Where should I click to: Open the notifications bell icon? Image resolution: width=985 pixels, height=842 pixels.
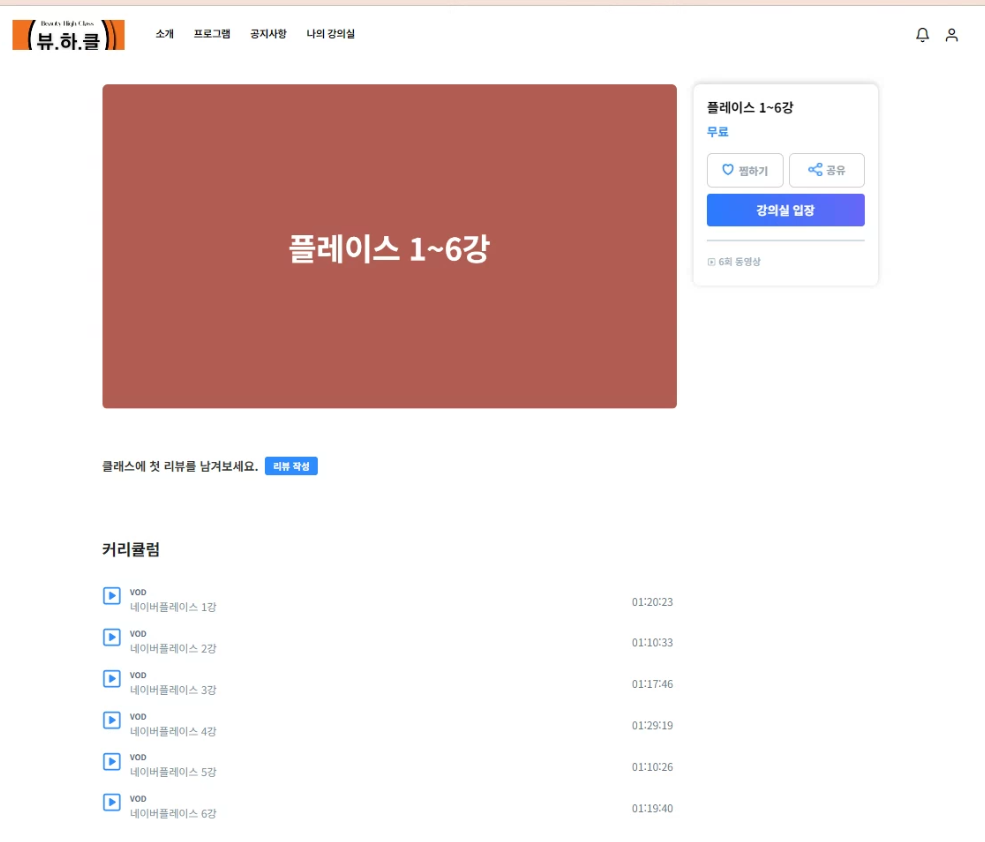tap(922, 35)
